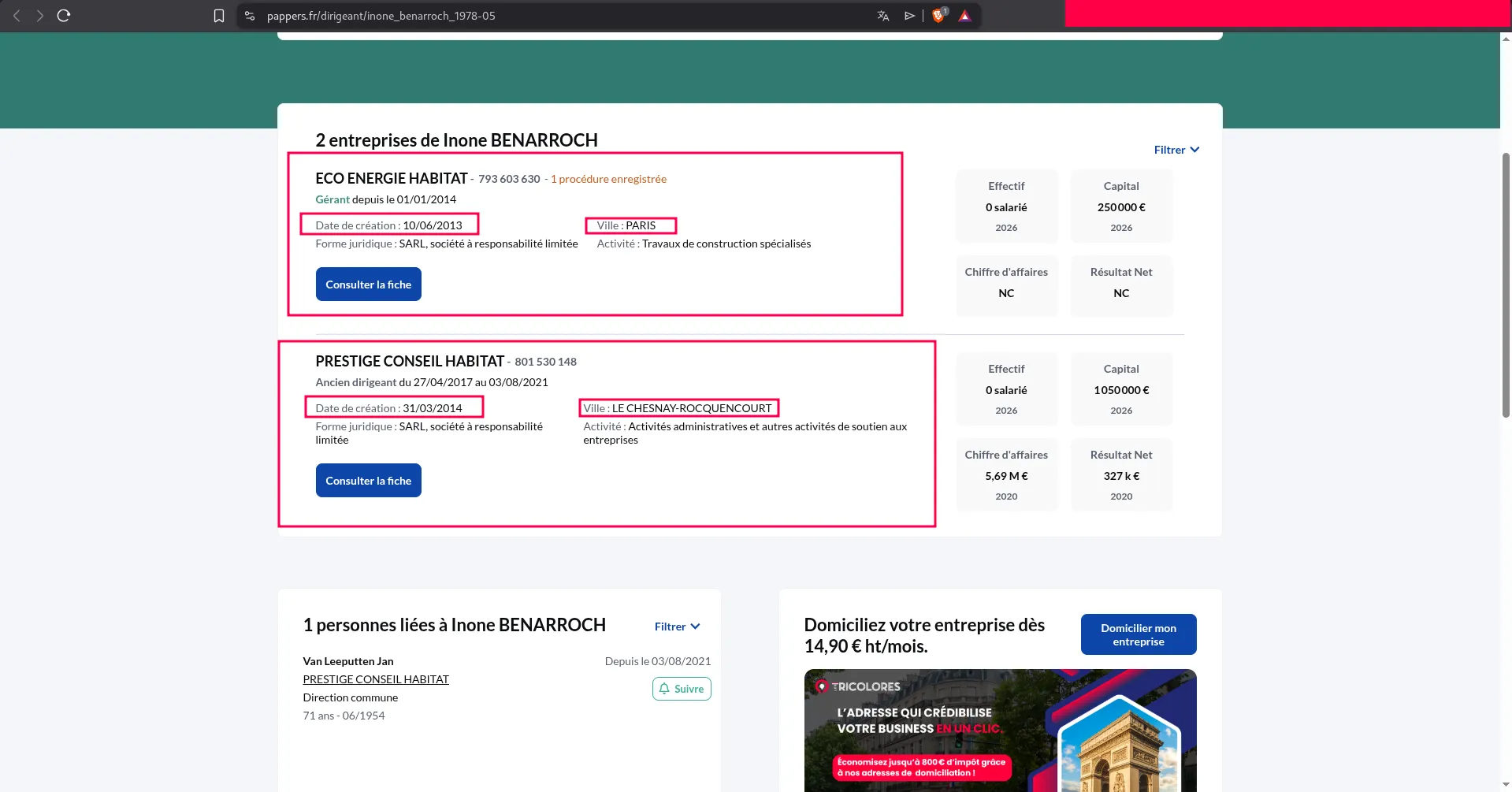This screenshot has height=792, width=1512.
Task: Bookmark this page via the bookmark icon
Action: (218, 15)
